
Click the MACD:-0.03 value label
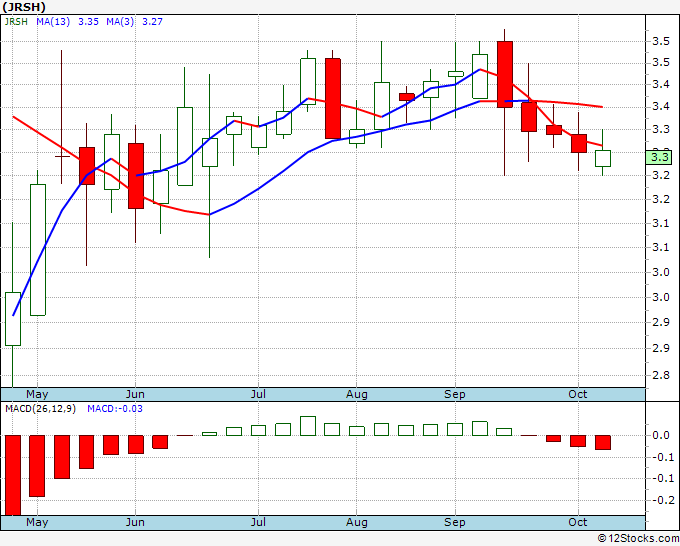tap(115, 409)
